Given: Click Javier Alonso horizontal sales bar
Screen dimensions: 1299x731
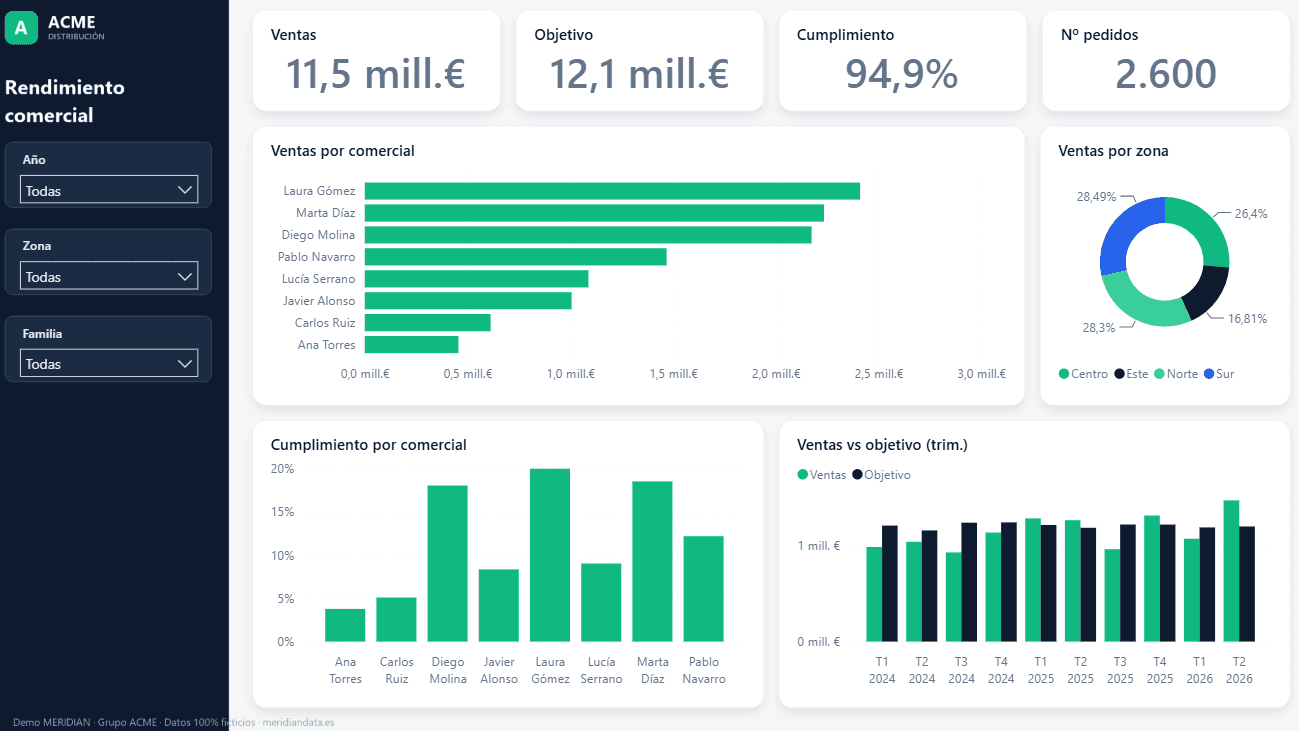Looking at the screenshot, I should coord(468,301).
